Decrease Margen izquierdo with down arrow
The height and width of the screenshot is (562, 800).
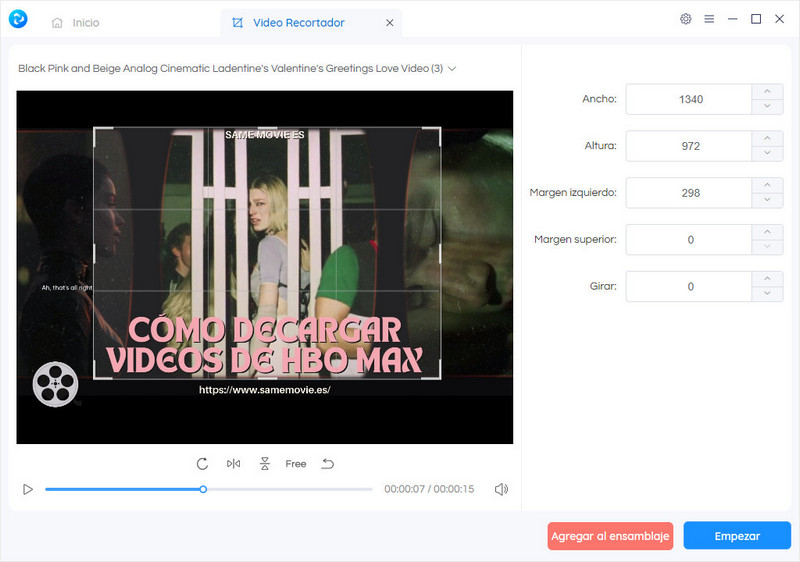point(767,200)
